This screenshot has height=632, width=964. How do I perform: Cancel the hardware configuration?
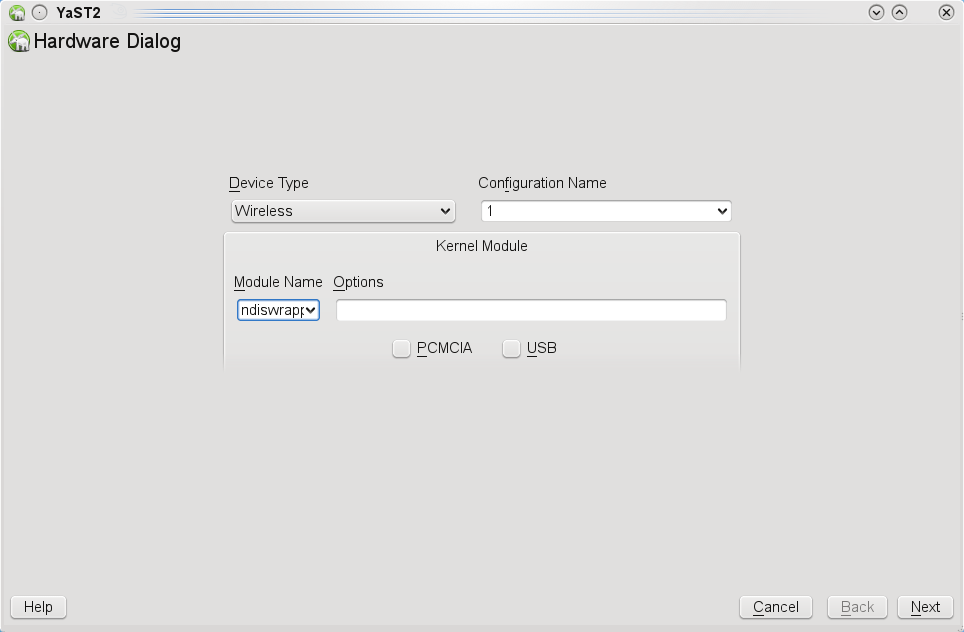tap(775, 607)
